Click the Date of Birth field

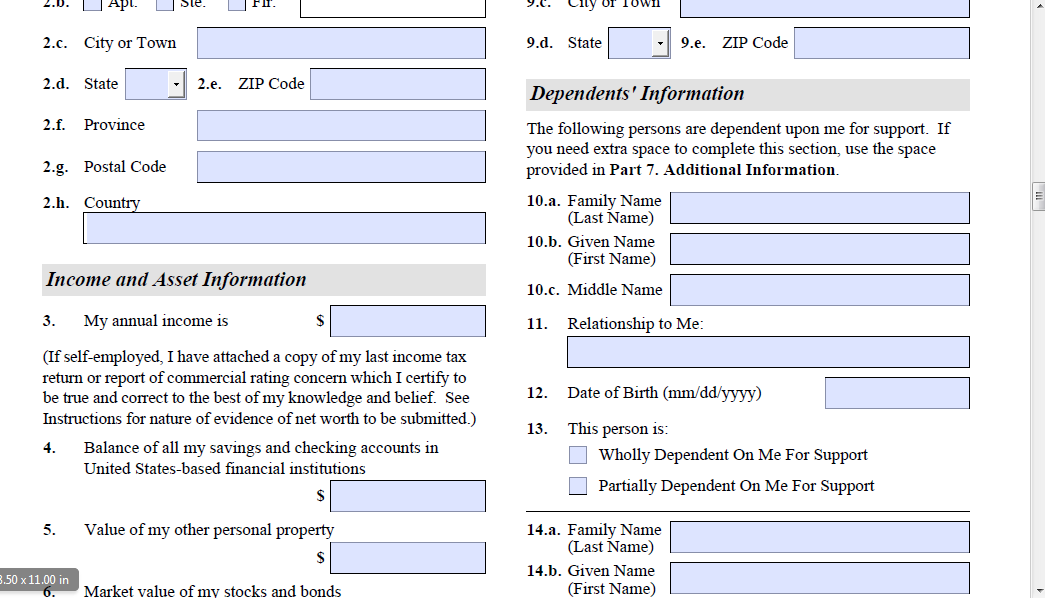point(897,393)
